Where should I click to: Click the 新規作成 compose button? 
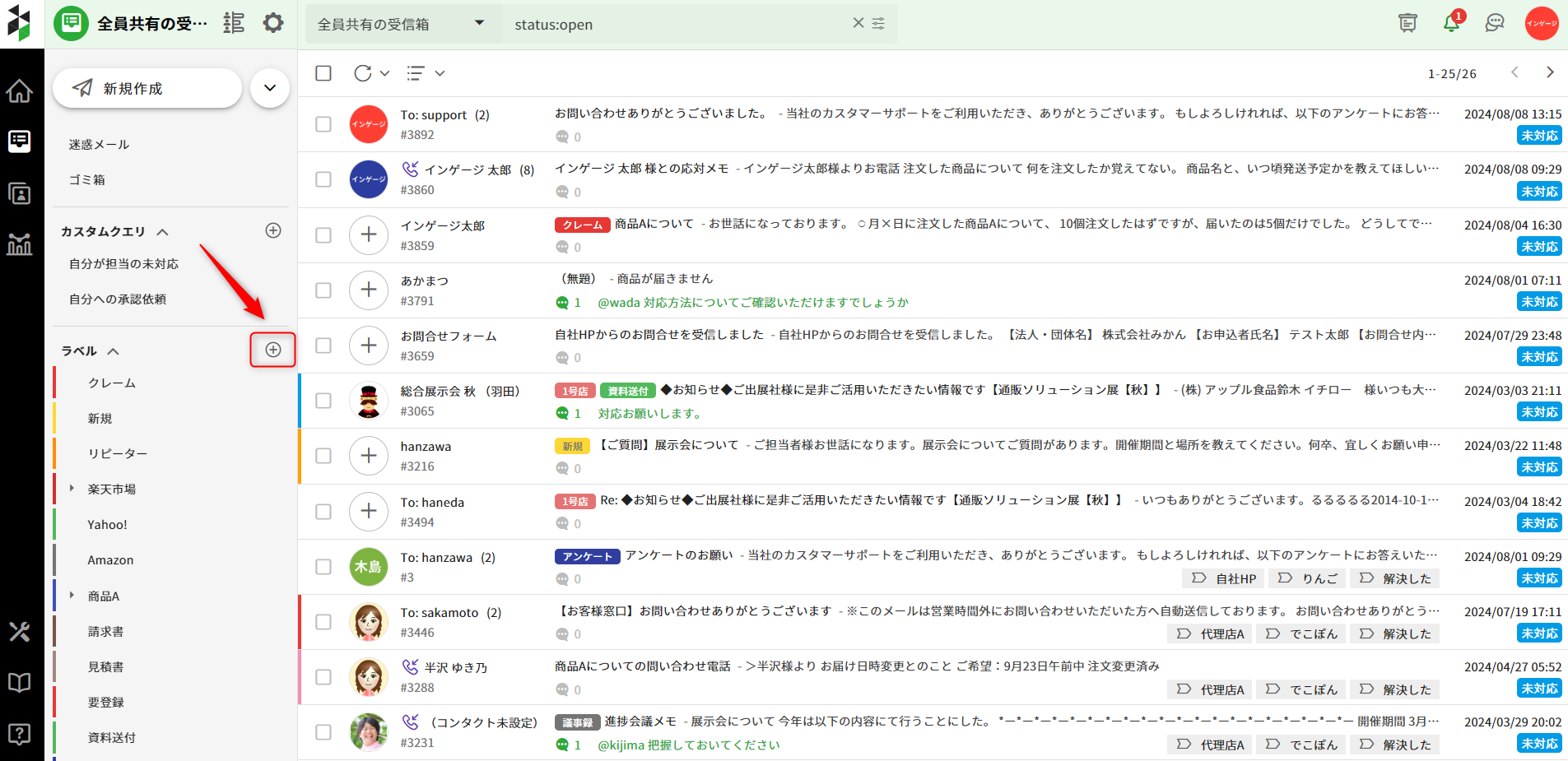pos(147,88)
